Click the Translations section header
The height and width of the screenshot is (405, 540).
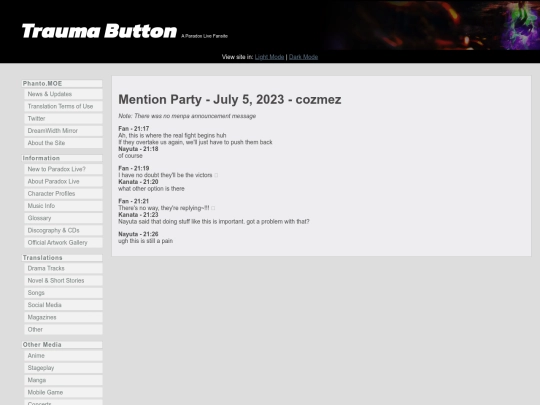click(62, 258)
